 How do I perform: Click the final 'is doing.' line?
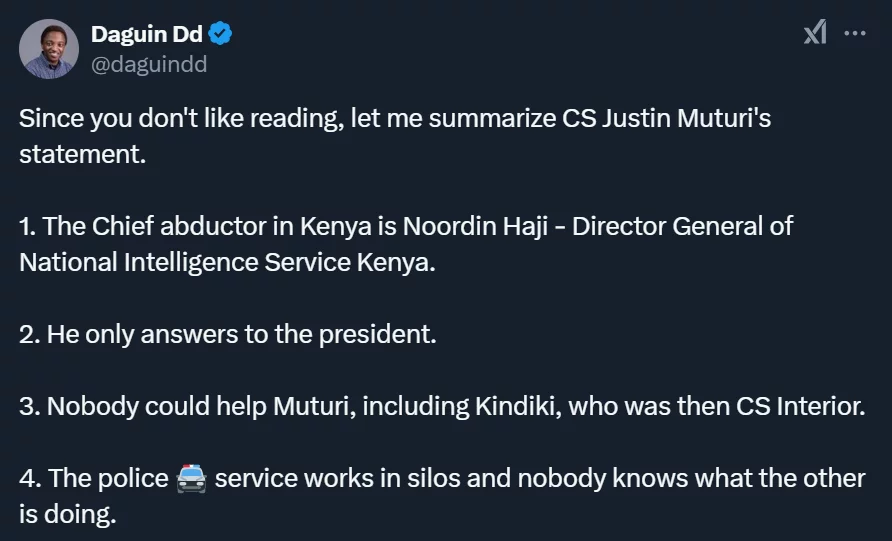coord(68,514)
